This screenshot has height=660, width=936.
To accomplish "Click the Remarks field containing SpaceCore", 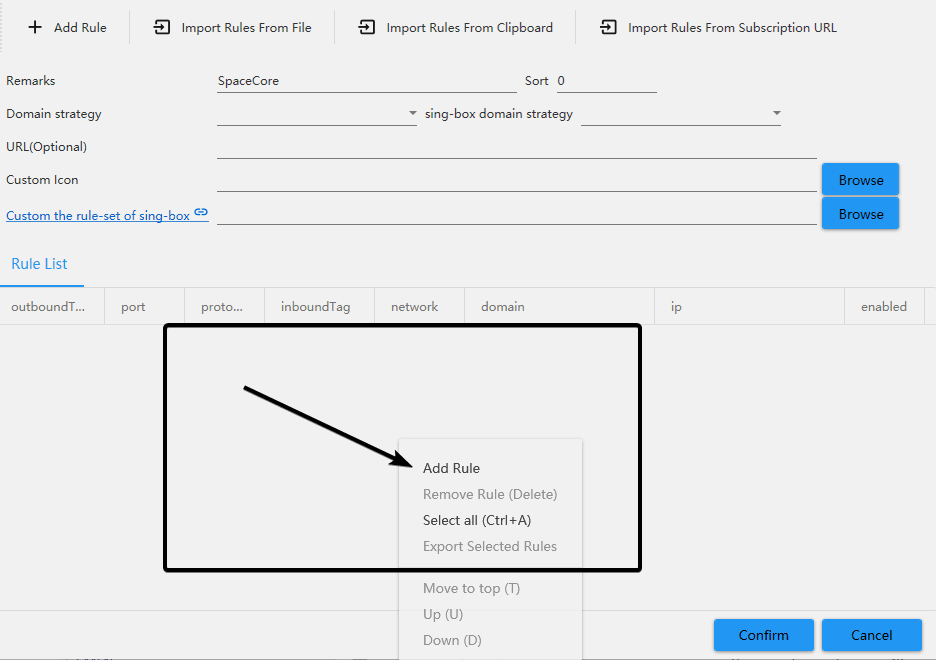I will click(x=366, y=81).
